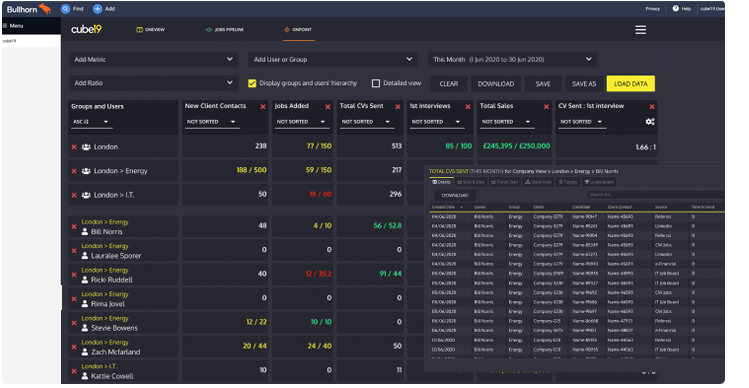Open the Details tab in popup
749x388 pixels.
click(x=441, y=182)
